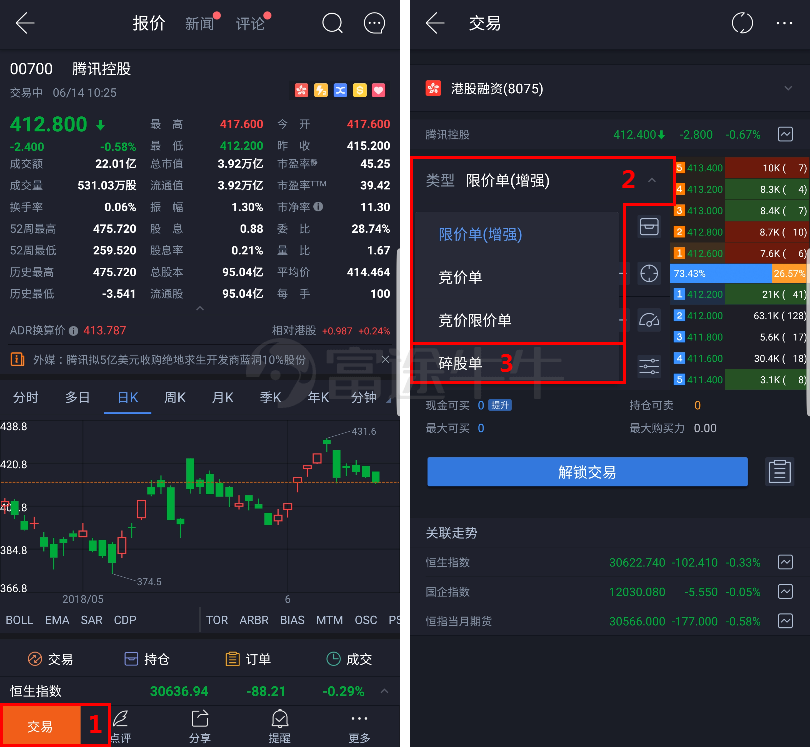Enable the BOLL indicator
The width and height of the screenshot is (810, 747).
coord(19,620)
